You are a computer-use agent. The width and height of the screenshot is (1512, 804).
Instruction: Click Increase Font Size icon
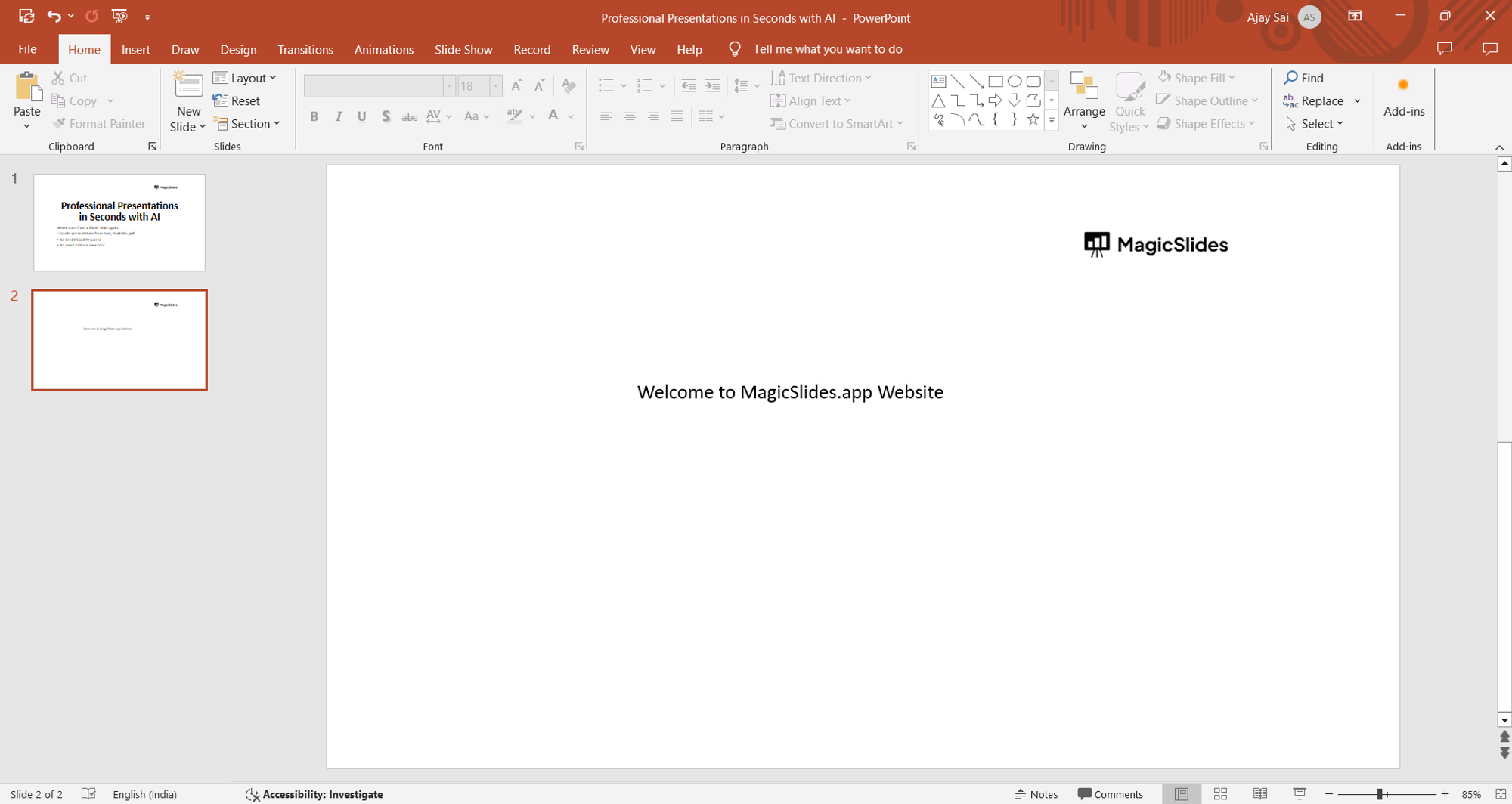516,85
